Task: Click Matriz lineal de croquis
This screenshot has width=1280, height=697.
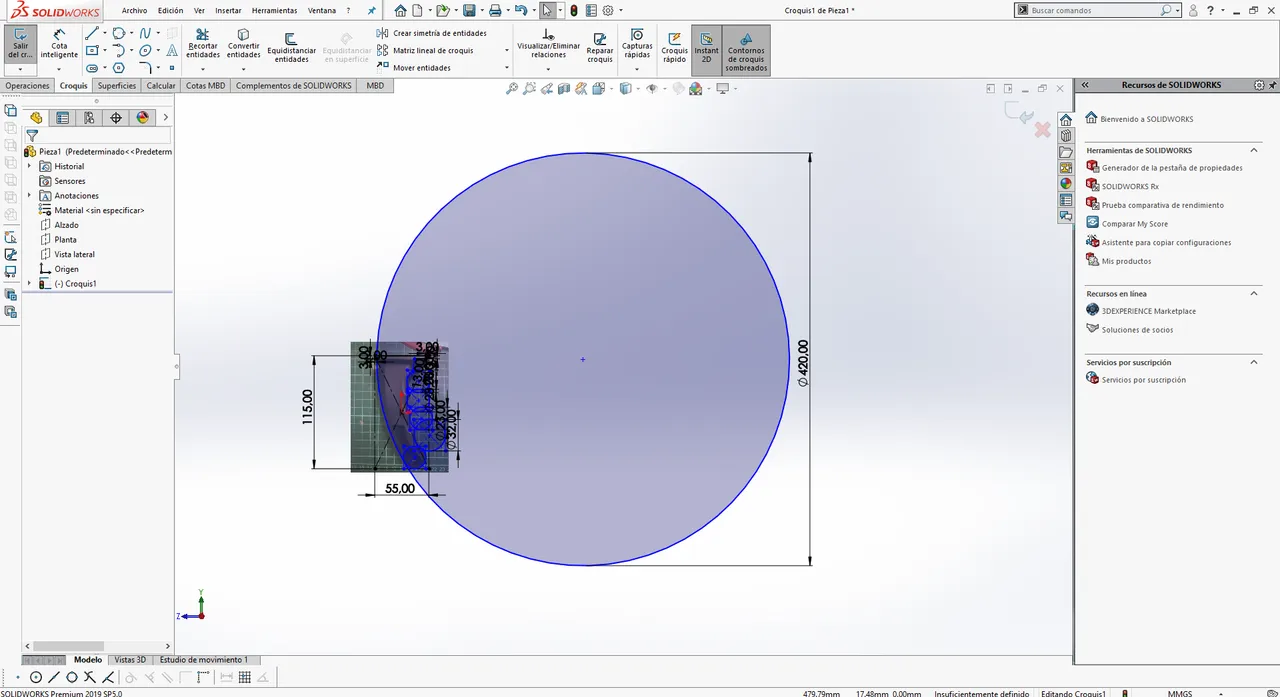Action: [425, 50]
